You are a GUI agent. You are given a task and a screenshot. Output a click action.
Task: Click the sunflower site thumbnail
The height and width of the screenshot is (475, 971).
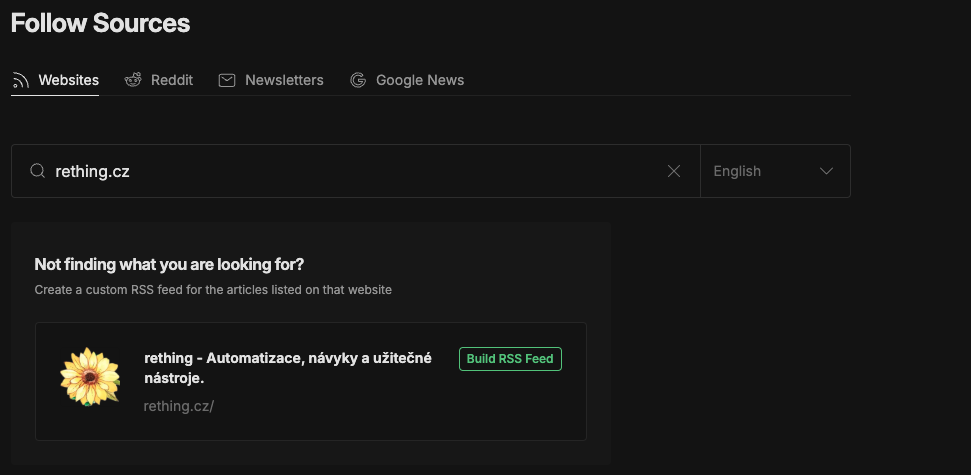(x=90, y=377)
